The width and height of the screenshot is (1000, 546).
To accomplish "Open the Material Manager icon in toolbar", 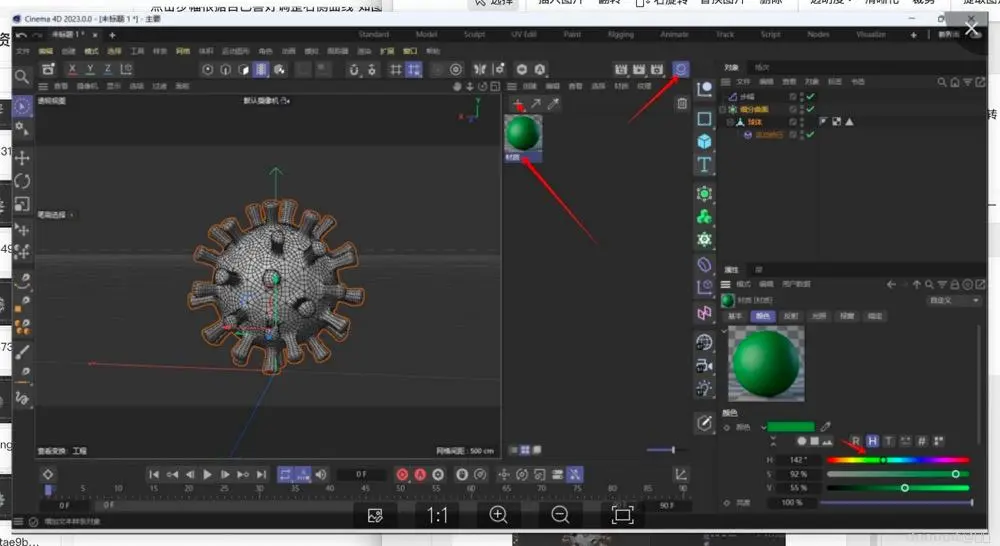I will pos(682,69).
